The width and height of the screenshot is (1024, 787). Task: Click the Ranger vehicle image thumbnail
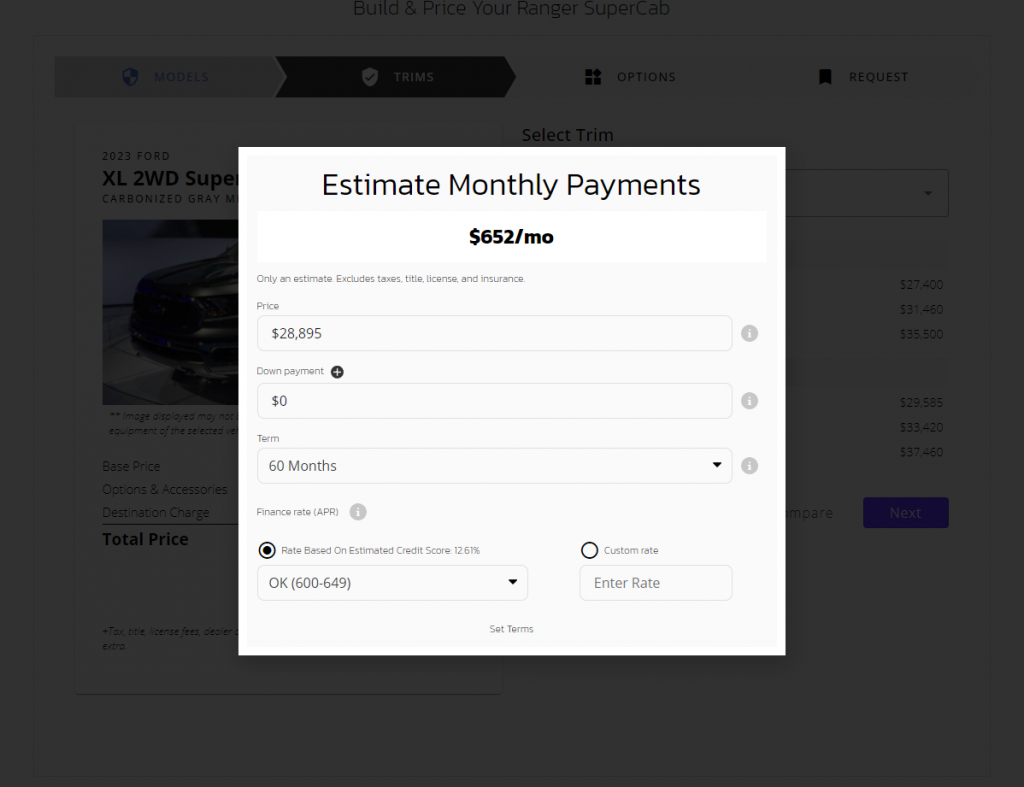click(x=170, y=312)
